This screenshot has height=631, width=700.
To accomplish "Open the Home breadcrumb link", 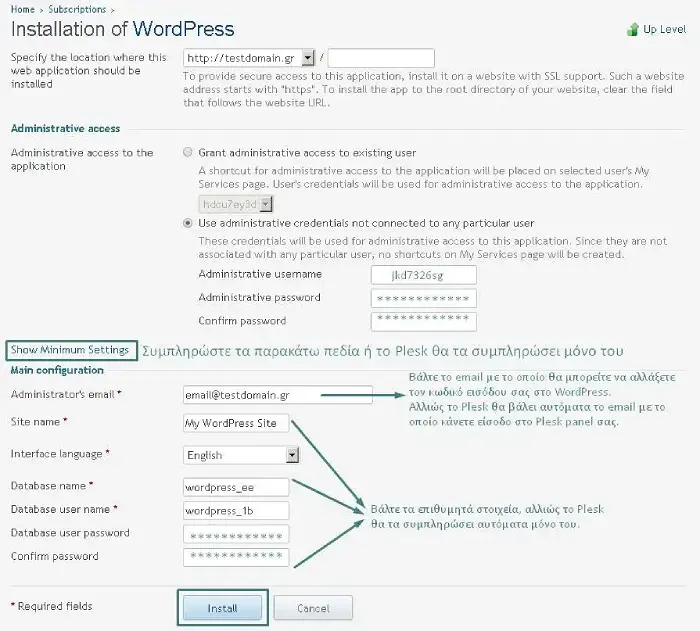I will (22, 9).
